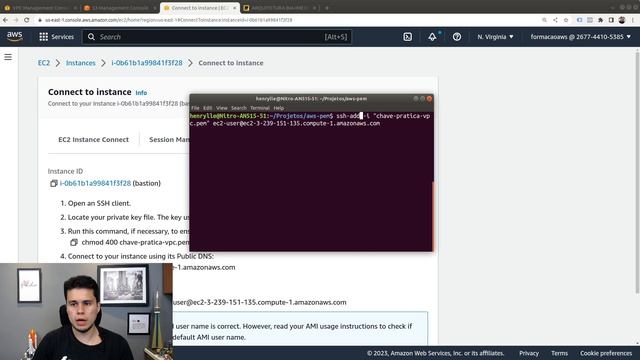This screenshot has width=640, height=360.
Task: Click the terminal command line text
Action: (310, 120)
